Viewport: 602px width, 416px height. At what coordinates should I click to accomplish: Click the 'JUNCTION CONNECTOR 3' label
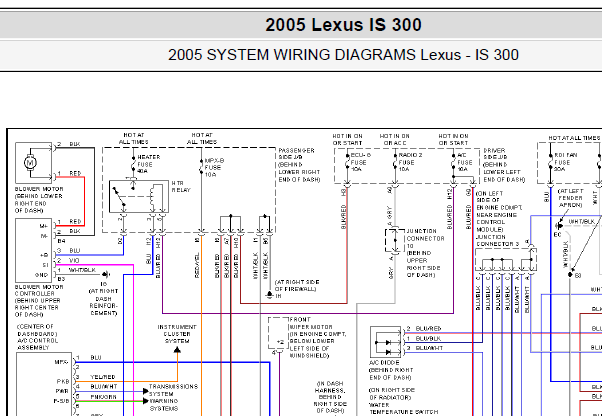pyautogui.click(x=498, y=240)
